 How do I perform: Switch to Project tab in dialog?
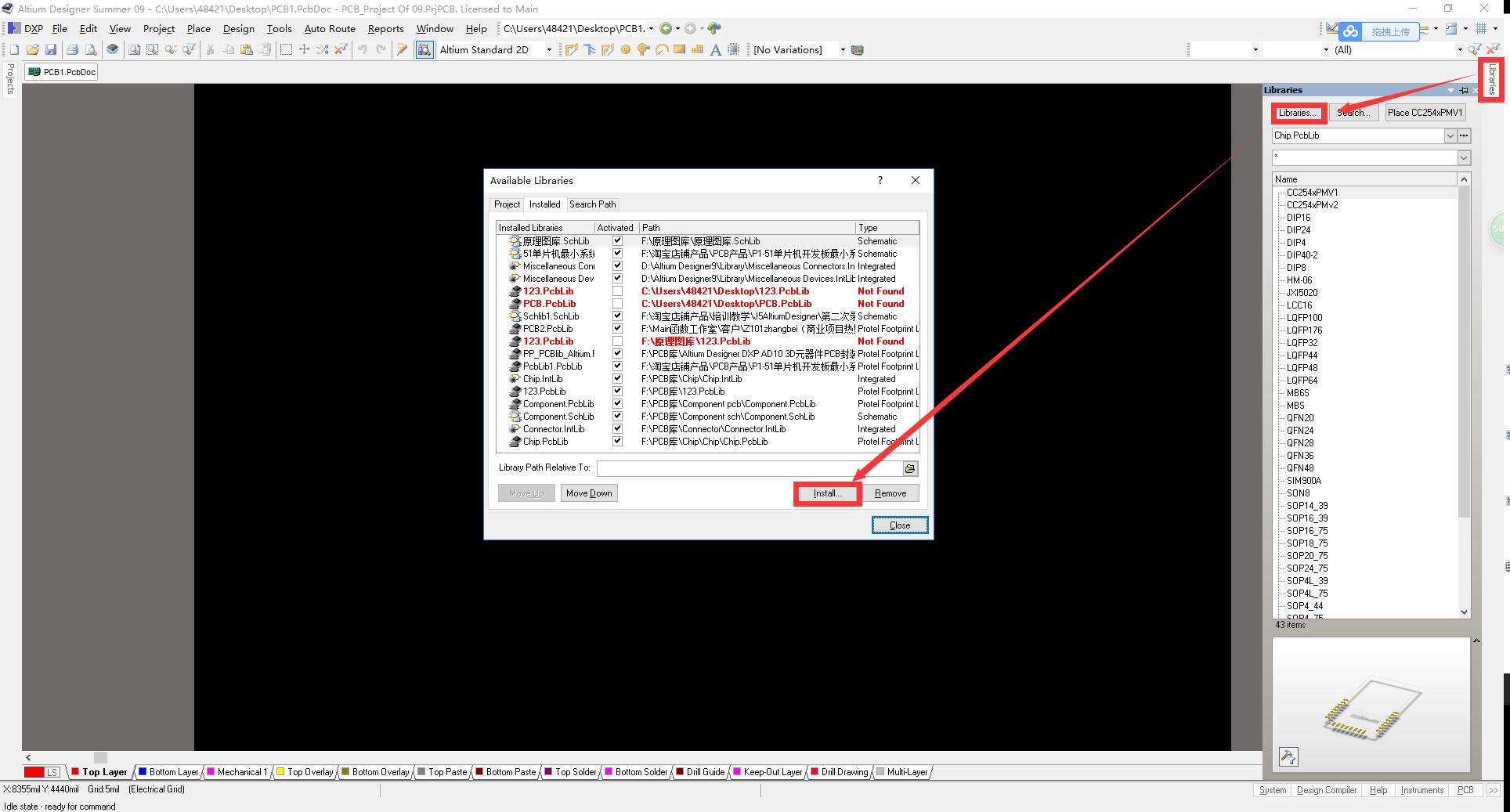(507, 204)
